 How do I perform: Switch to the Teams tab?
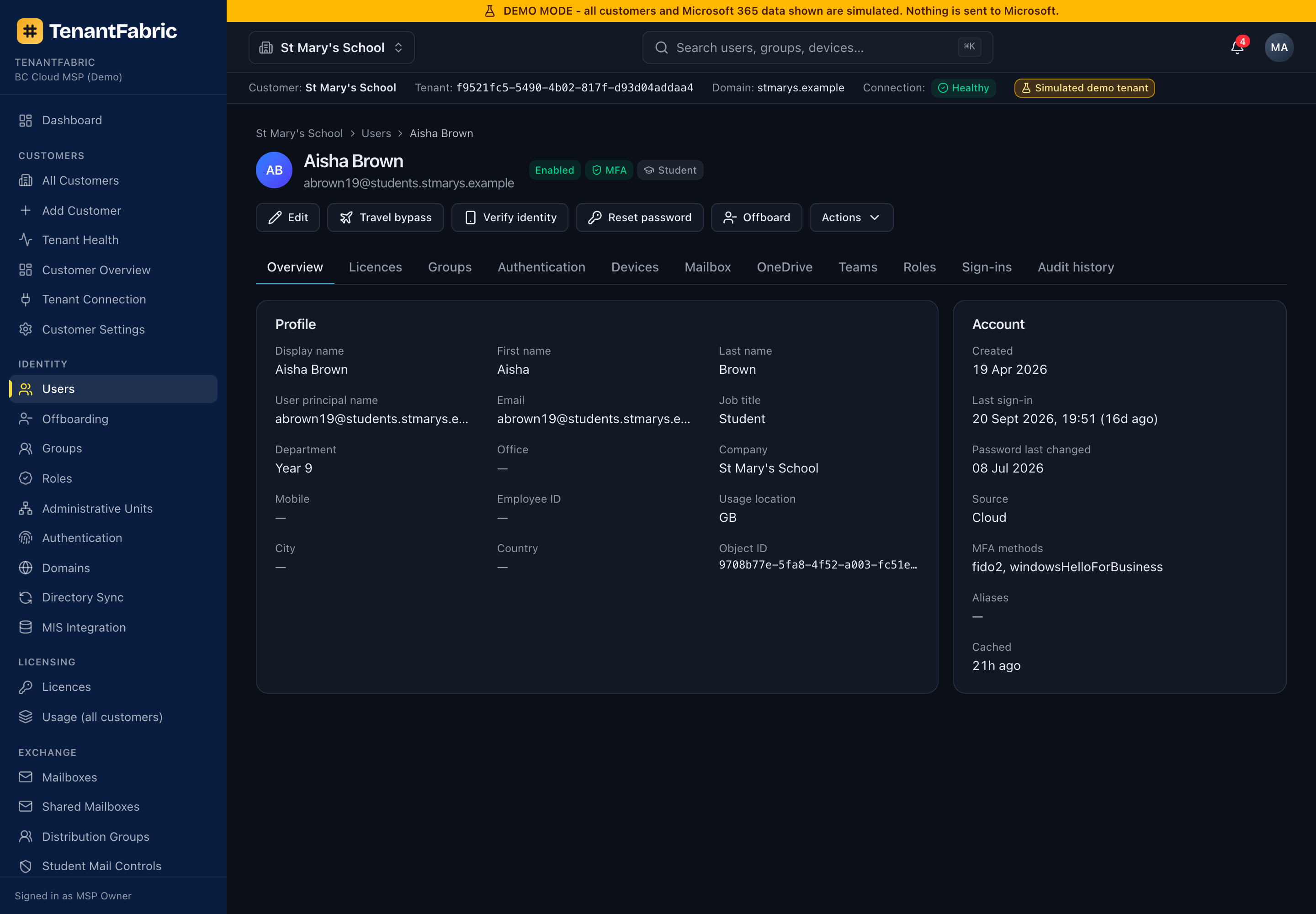pyautogui.click(x=857, y=267)
